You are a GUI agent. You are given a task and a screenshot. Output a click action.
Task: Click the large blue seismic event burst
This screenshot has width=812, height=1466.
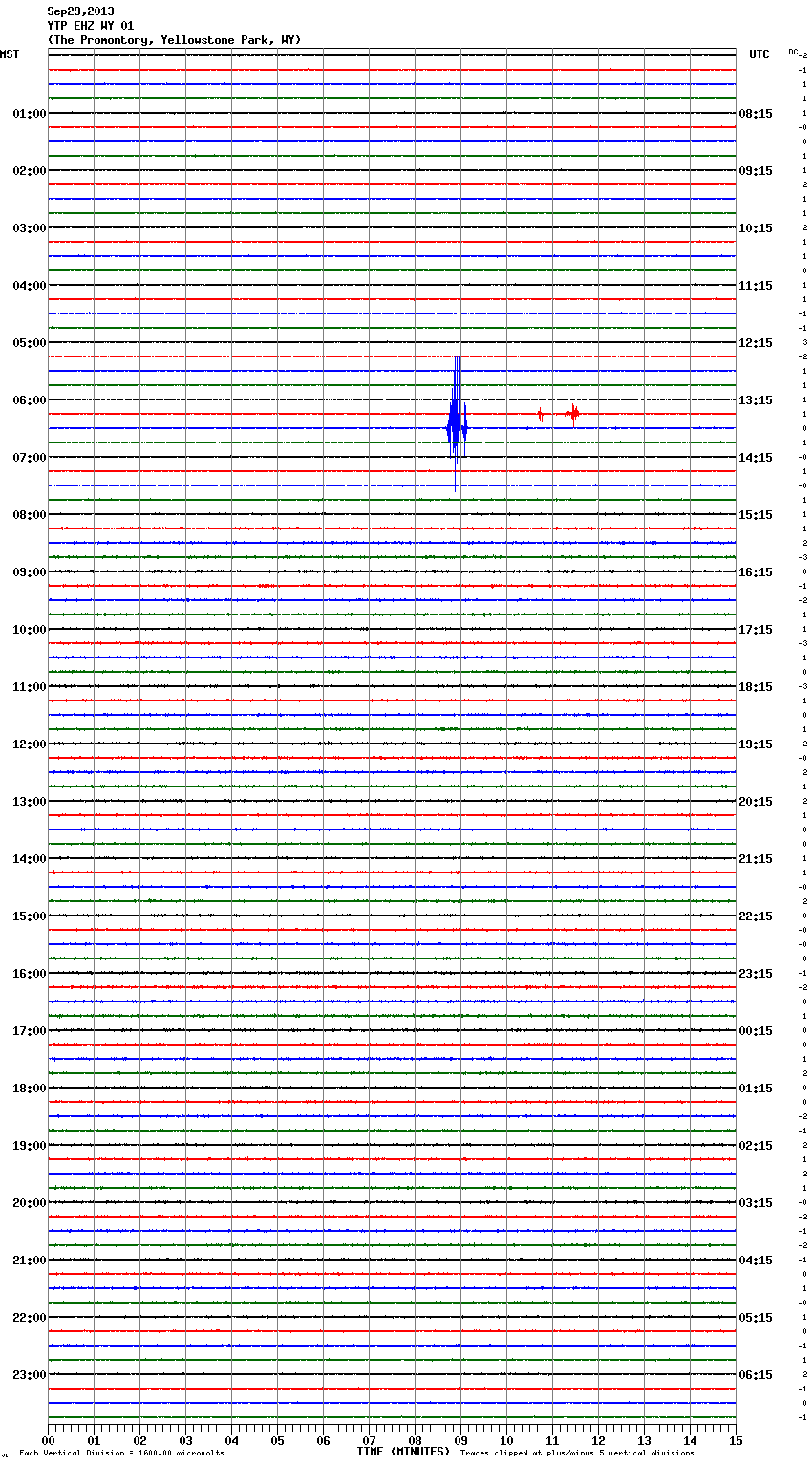click(x=457, y=423)
